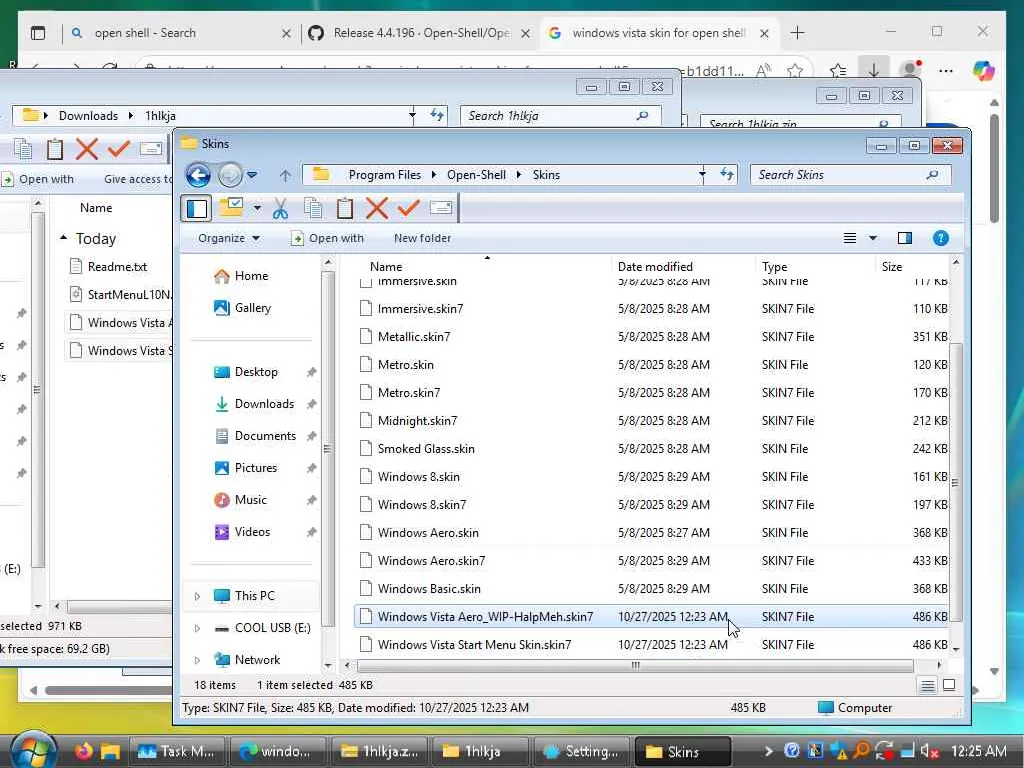Expand the Network tree node
The height and width of the screenshot is (768, 1024).
pyautogui.click(x=197, y=660)
